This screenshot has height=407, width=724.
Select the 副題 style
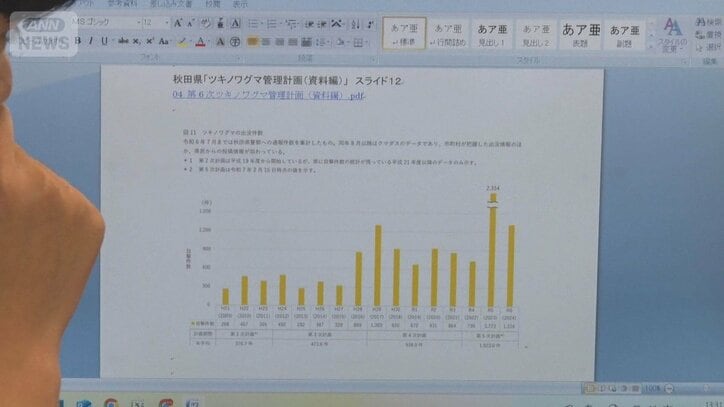(624, 36)
